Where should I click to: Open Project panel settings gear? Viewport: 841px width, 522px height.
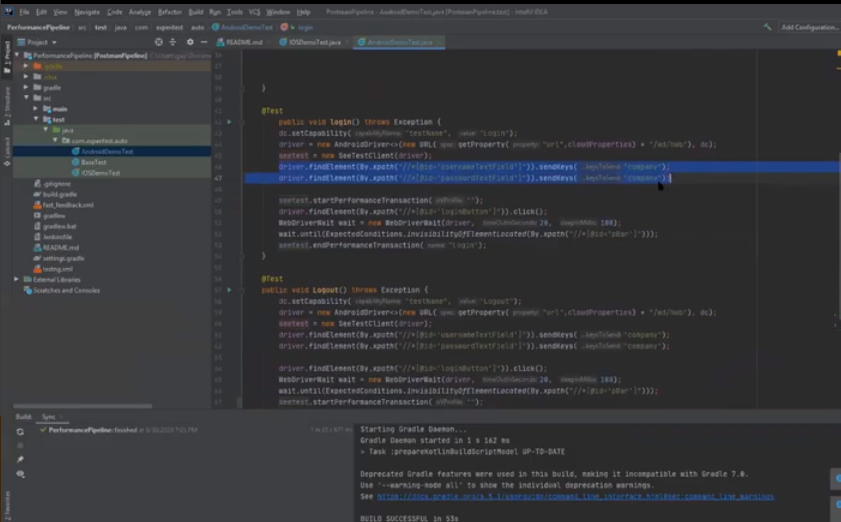click(x=190, y=42)
